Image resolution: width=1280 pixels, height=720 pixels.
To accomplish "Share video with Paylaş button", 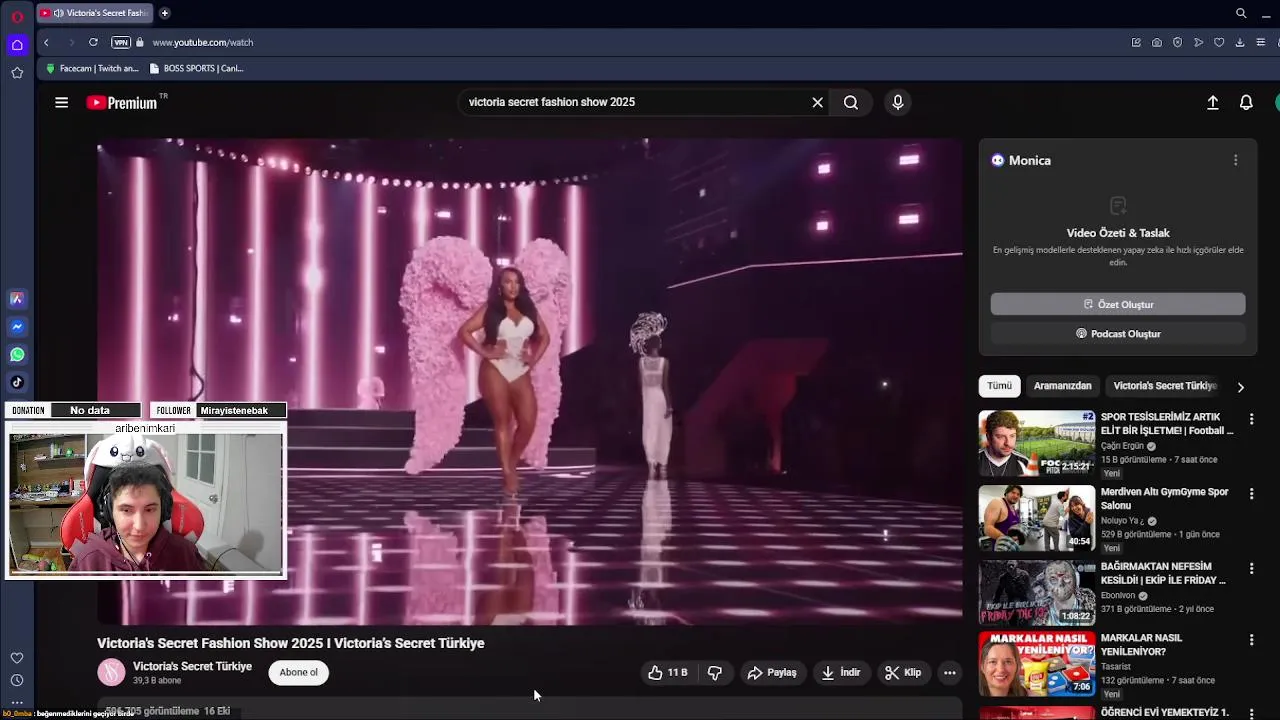I will 772,673.
